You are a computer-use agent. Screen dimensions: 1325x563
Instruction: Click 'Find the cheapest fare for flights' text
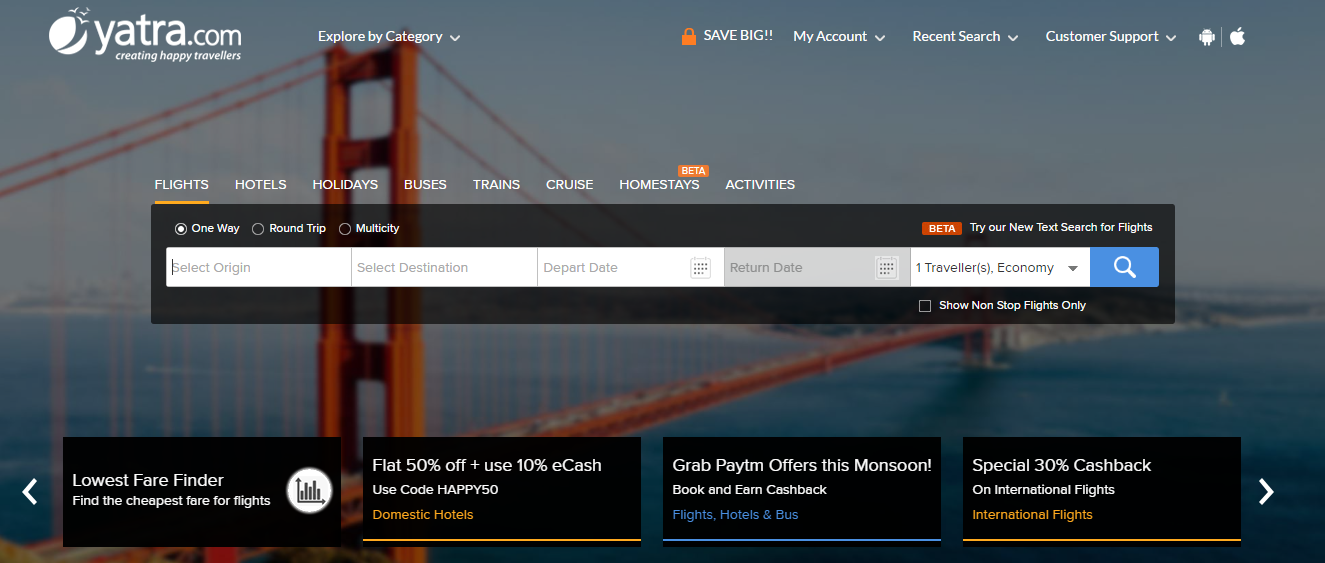click(x=171, y=501)
